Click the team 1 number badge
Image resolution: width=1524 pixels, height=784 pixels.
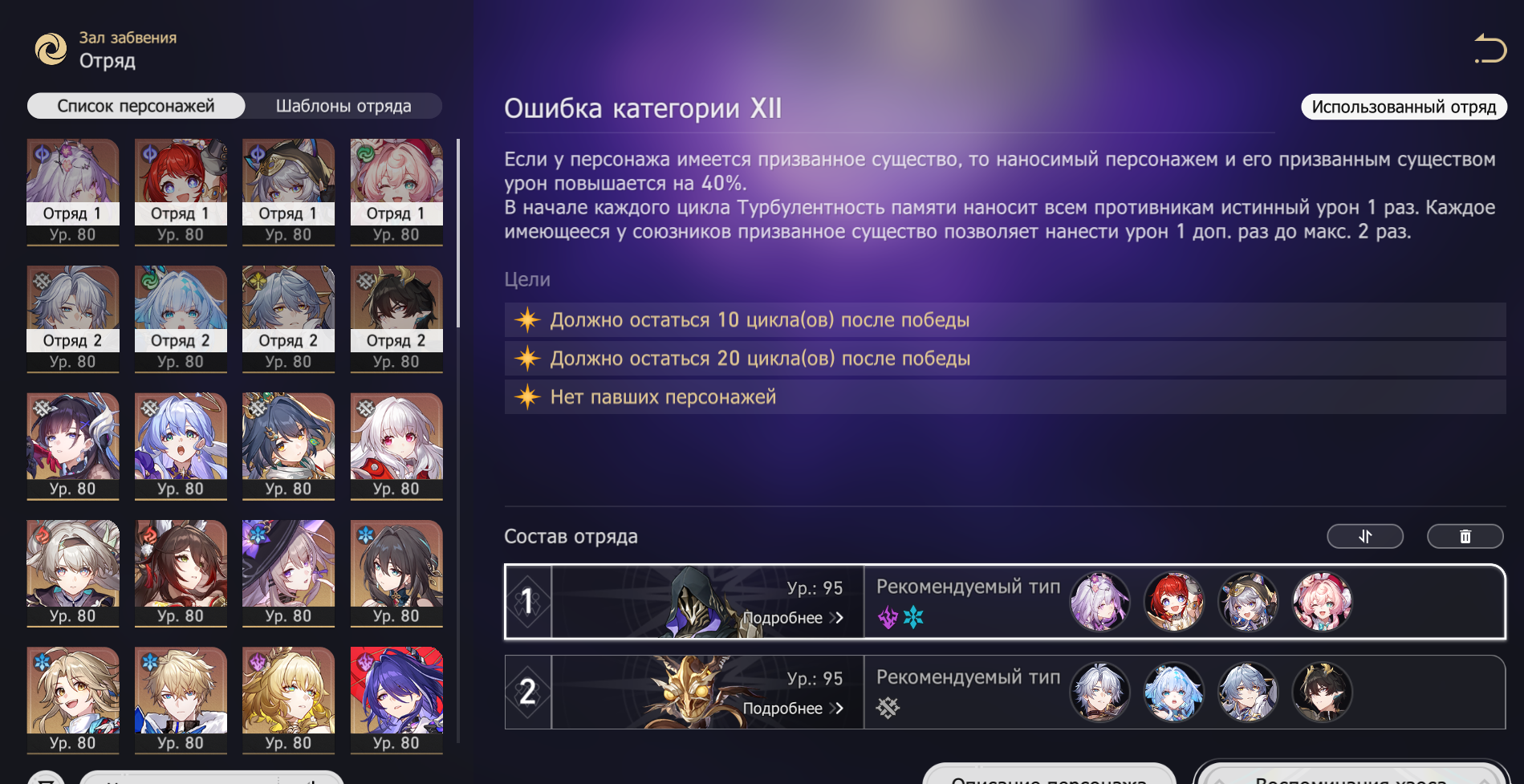(x=527, y=601)
